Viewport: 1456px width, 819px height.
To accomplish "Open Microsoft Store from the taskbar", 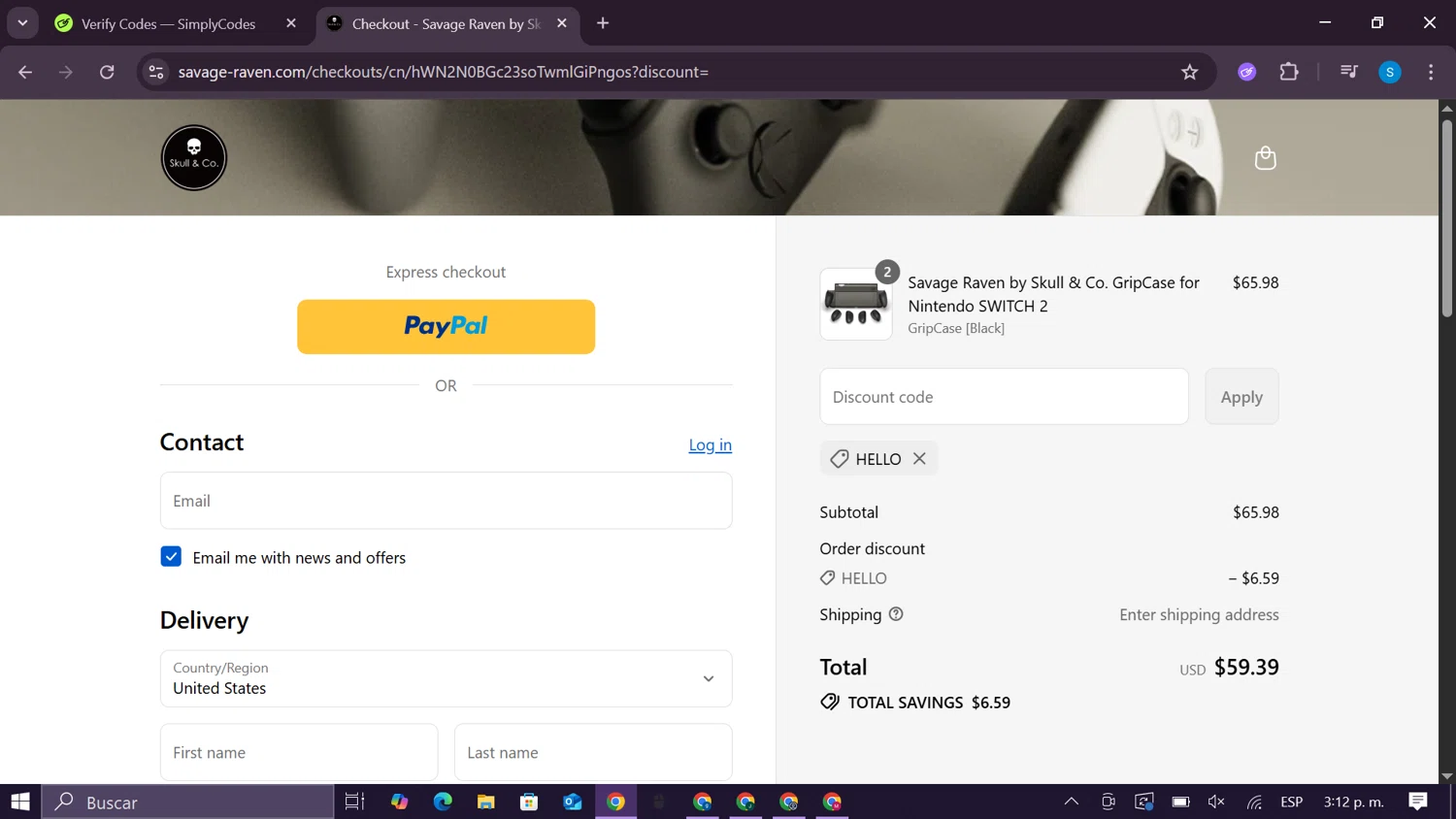I will (529, 802).
